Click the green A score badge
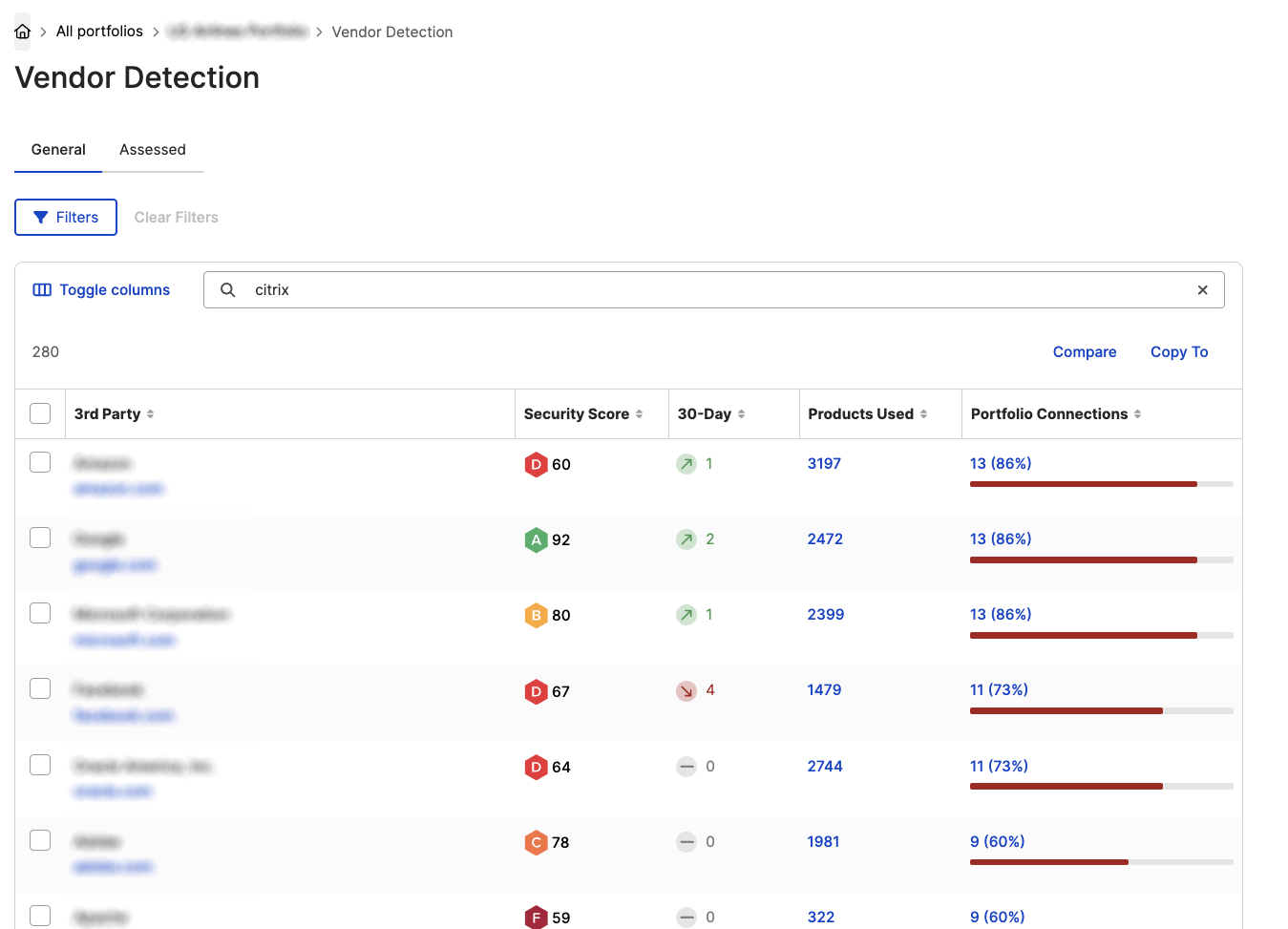This screenshot has width=1288, height=929. [x=537, y=538]
